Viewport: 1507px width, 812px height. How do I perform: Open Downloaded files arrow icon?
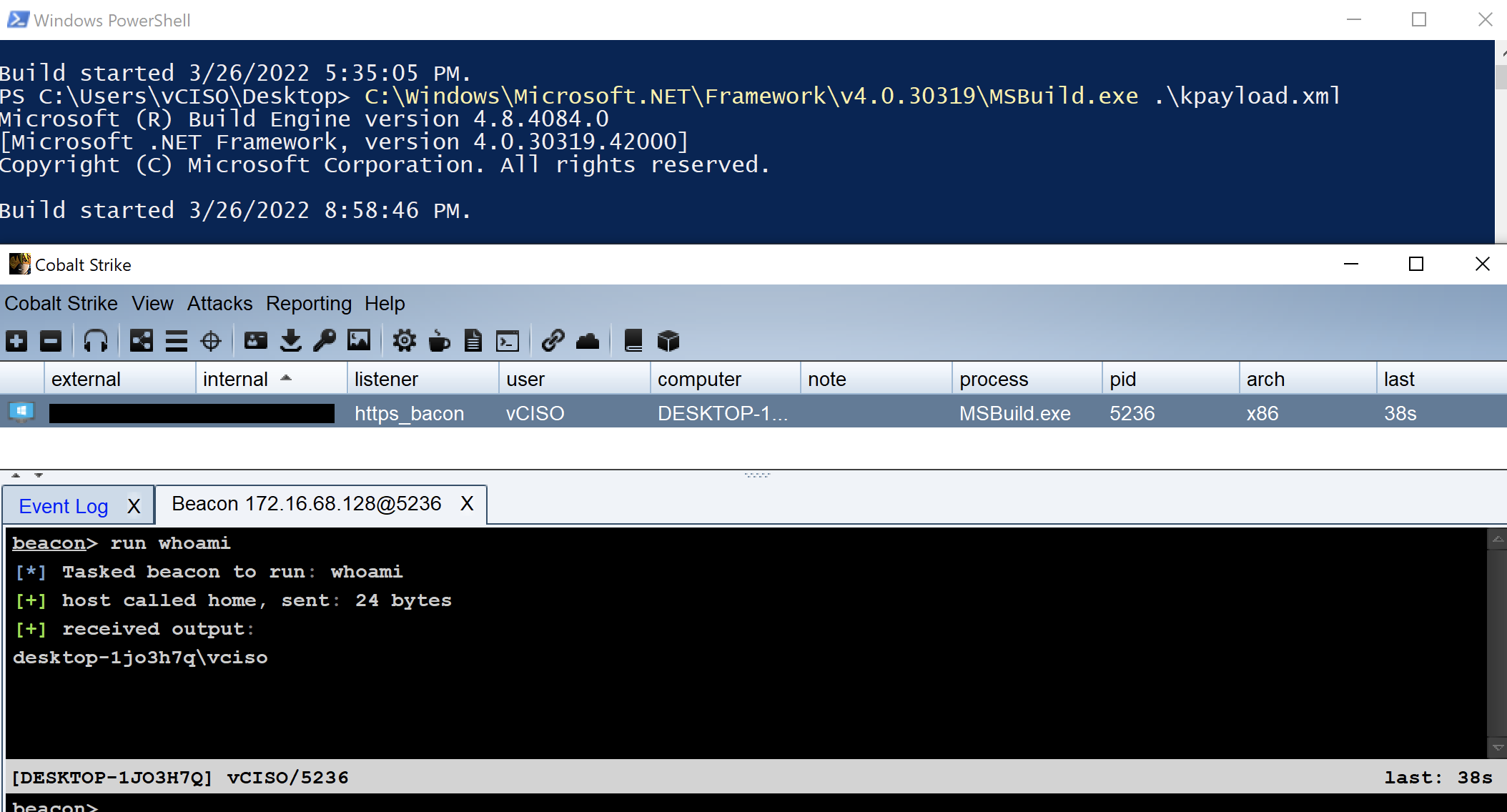(290, 341)
